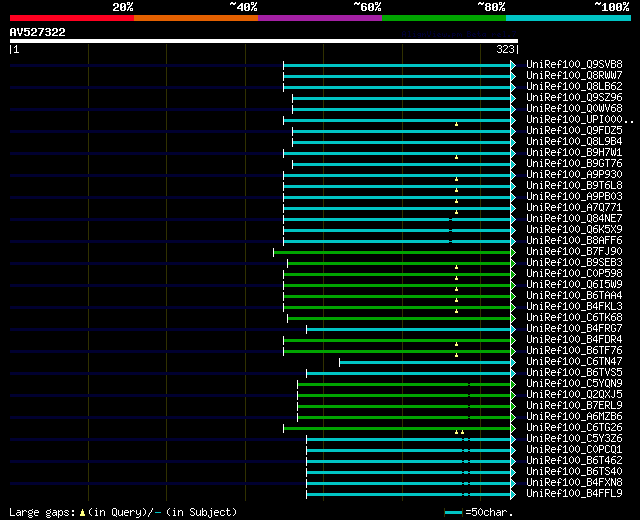Select the UniRef100_Q2QXJ5 label
The width and height of the screenshot is (640, 520).
click(574, 395)
